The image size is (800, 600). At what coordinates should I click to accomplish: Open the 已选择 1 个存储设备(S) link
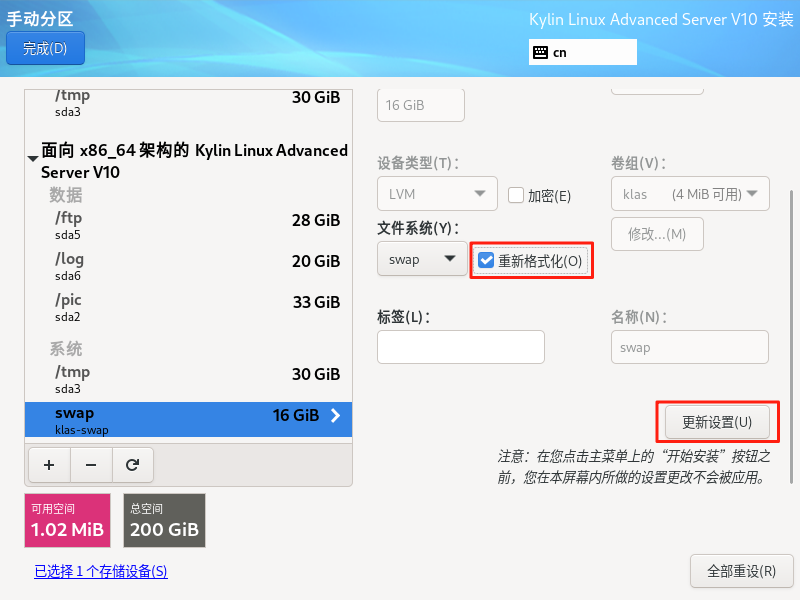point(101,571)
